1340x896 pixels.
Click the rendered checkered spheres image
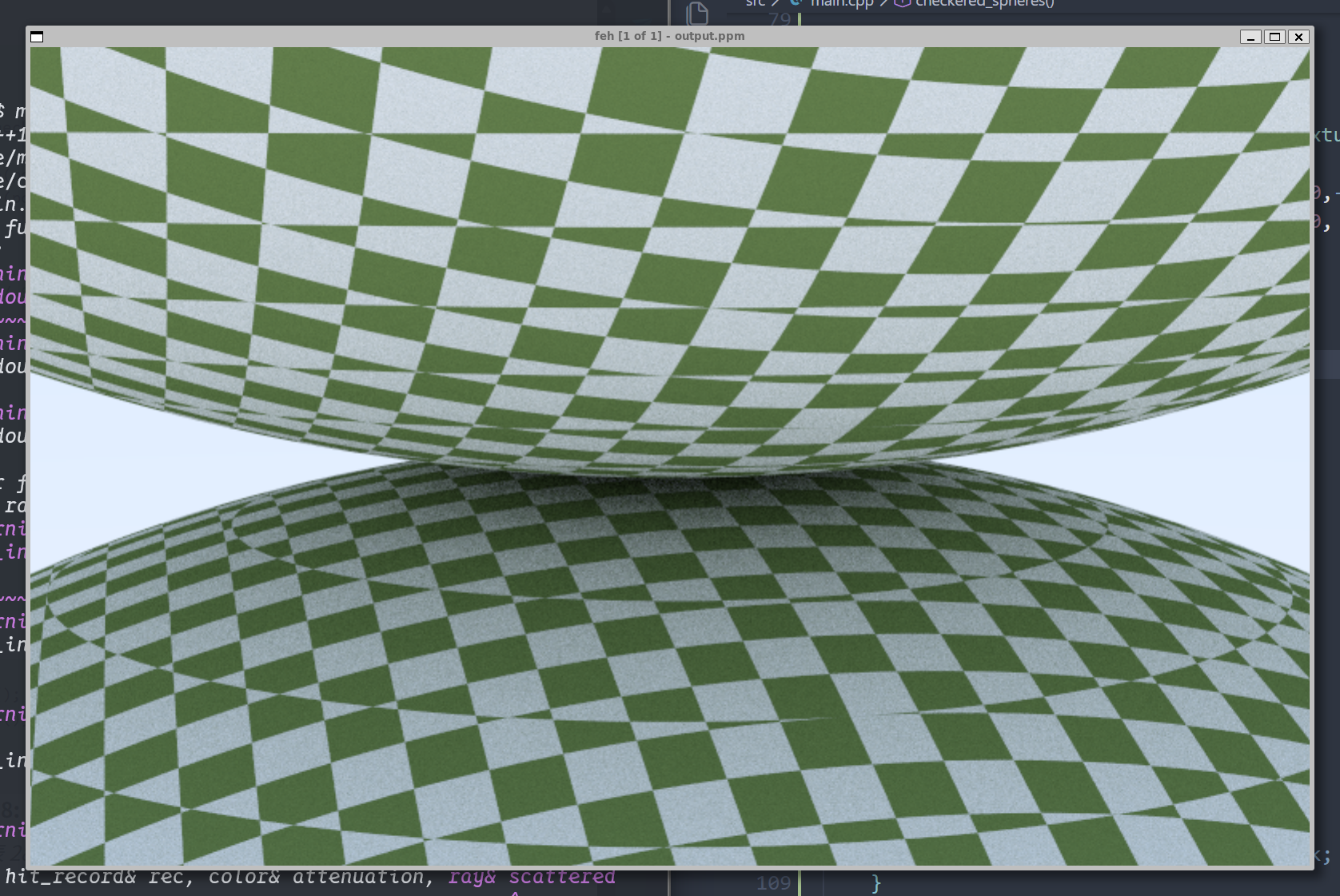[670, 456]
